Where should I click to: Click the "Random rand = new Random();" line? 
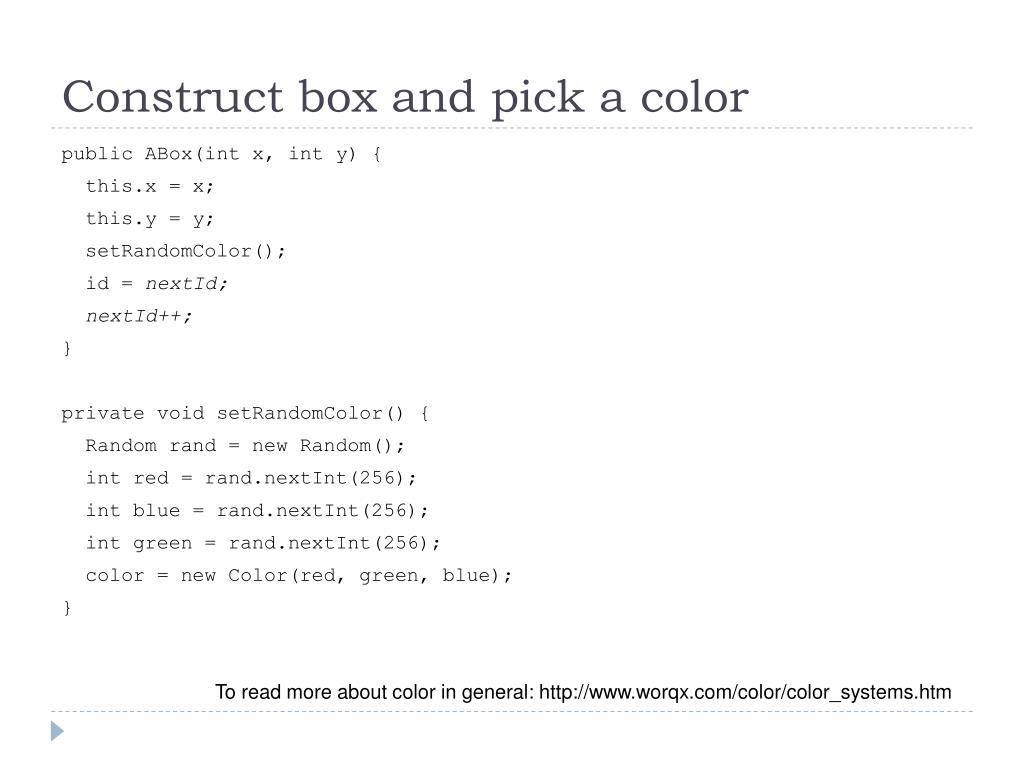point(245,446)
